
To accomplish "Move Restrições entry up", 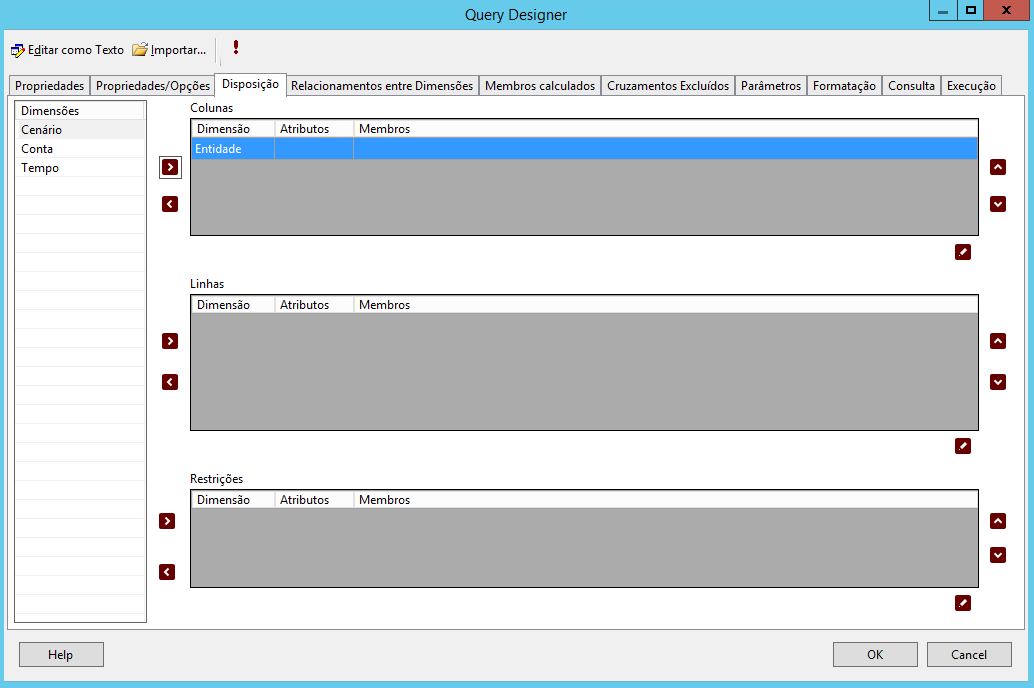I will [998, 521].
